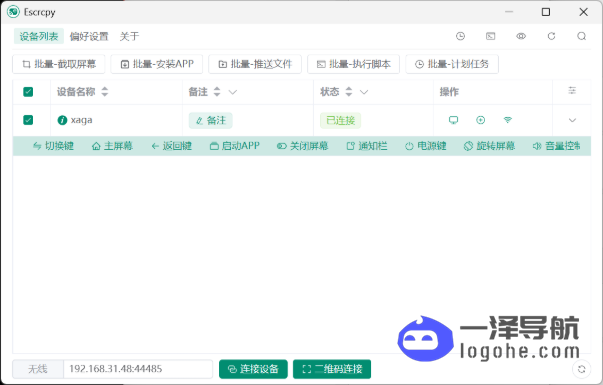Viewport: 603px width, 385px height.
Task: Click 批量-计划任务 button
Action: coord(452,64)
